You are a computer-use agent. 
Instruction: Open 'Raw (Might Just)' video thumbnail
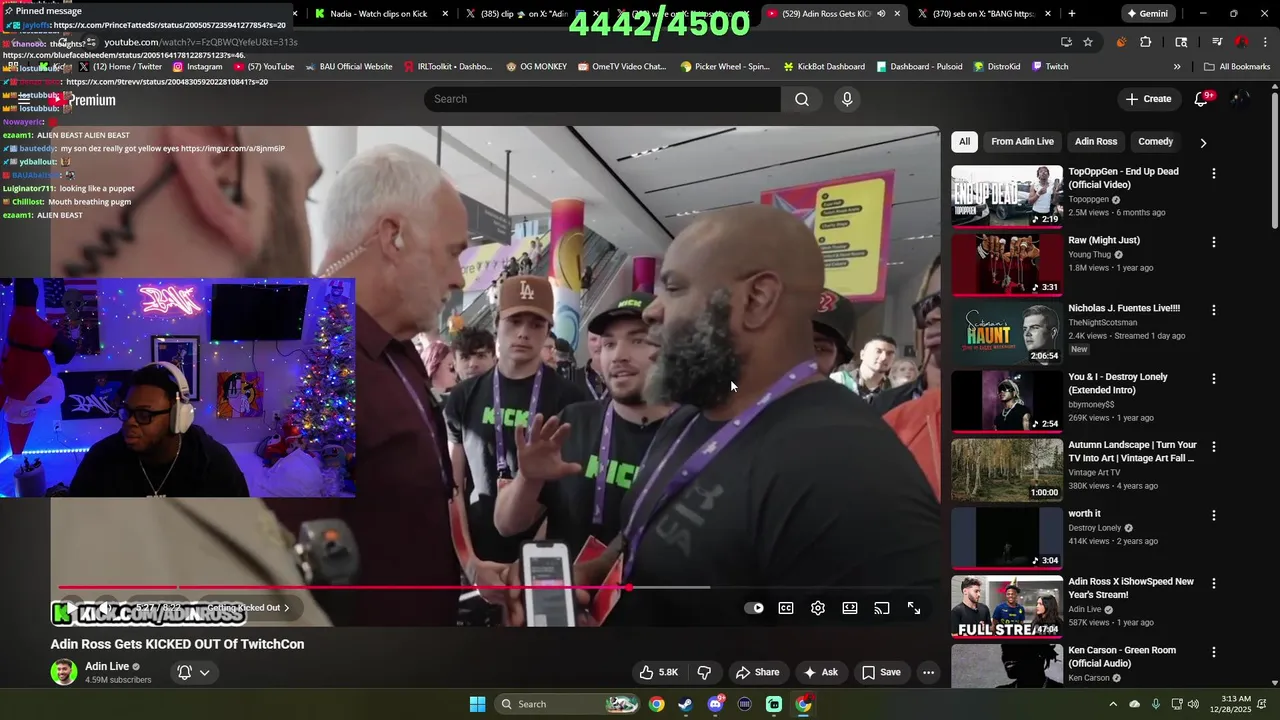1007,265
